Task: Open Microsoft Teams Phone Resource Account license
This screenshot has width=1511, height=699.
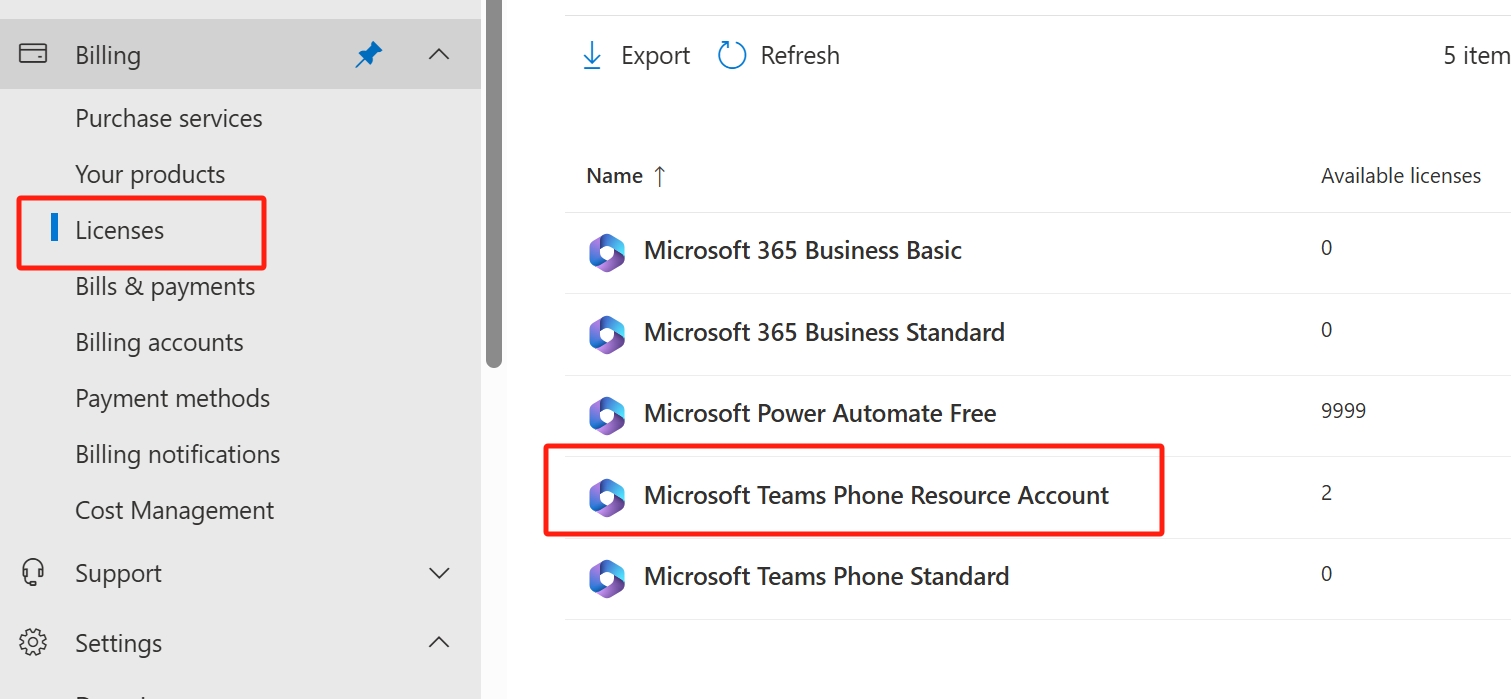Action: pyautogui.click(x=876, y=495)
